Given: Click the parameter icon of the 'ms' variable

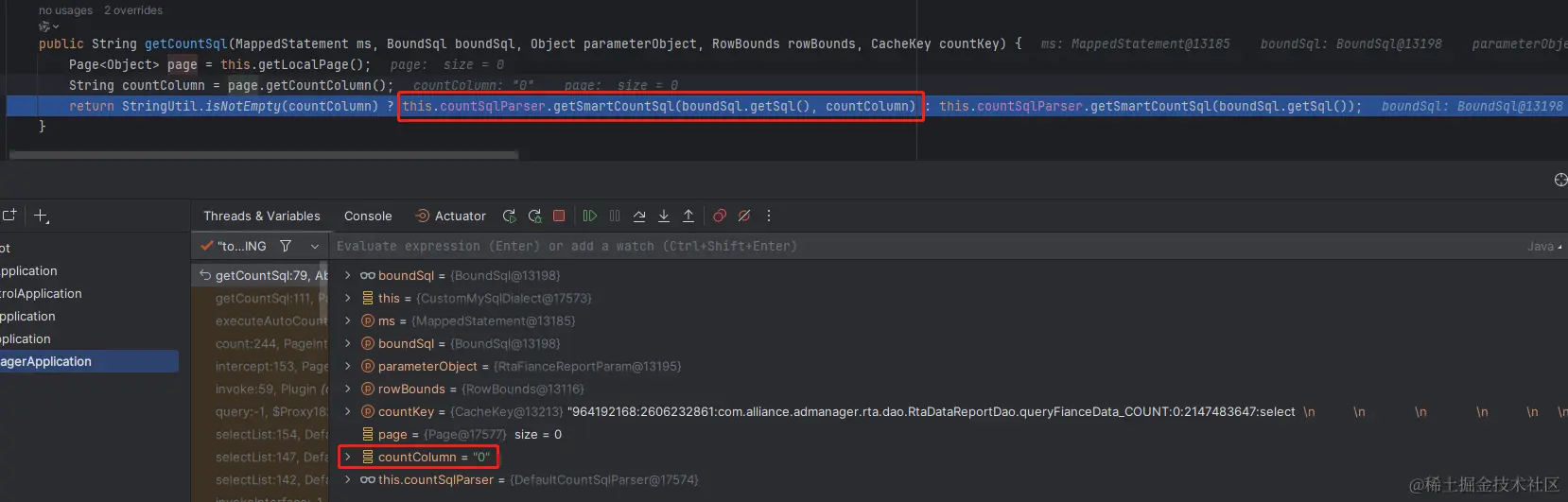Looking at the screenshot, I should 368,320.
